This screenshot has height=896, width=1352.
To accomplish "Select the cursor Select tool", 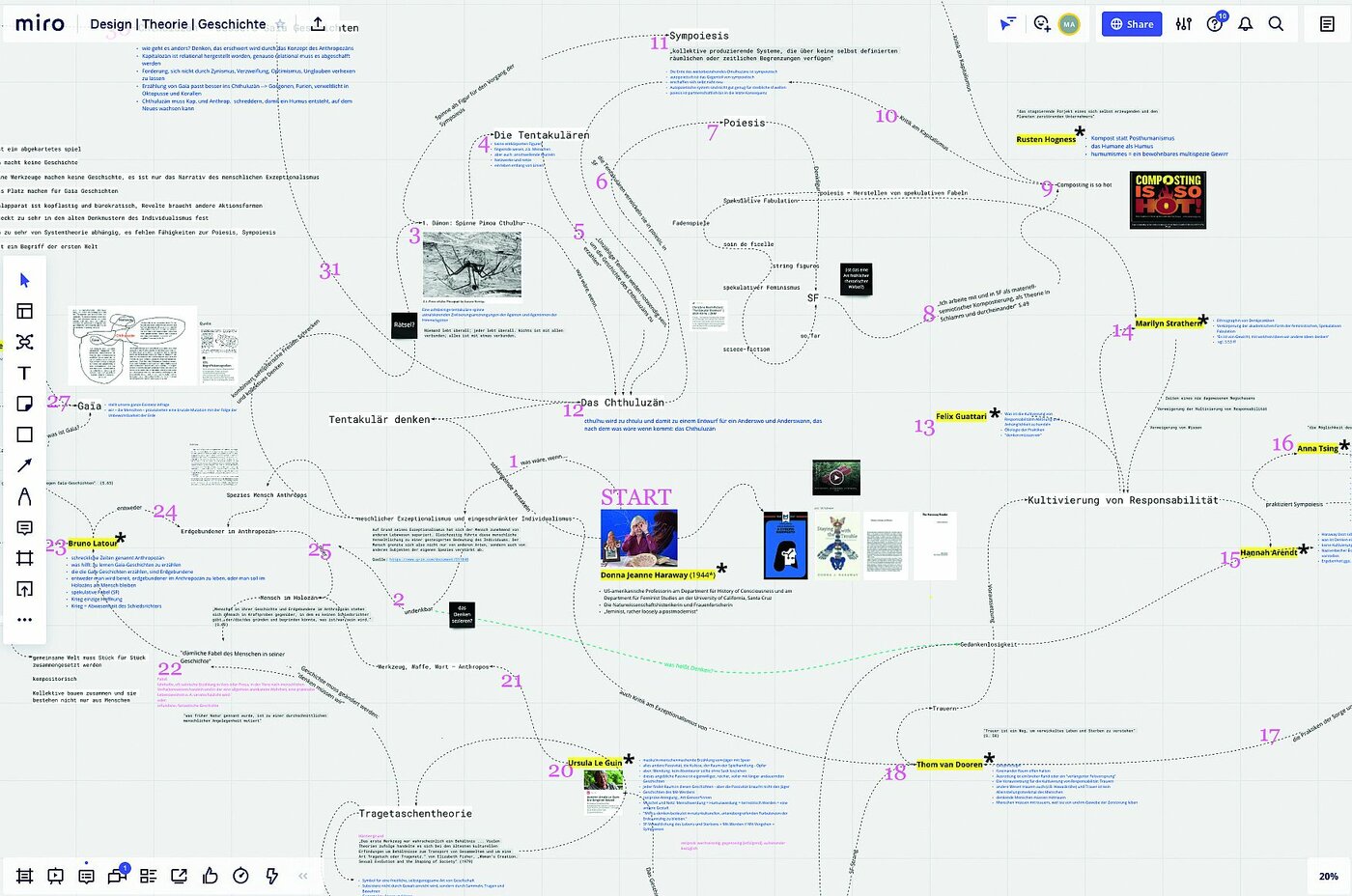I will coord(25,280).
